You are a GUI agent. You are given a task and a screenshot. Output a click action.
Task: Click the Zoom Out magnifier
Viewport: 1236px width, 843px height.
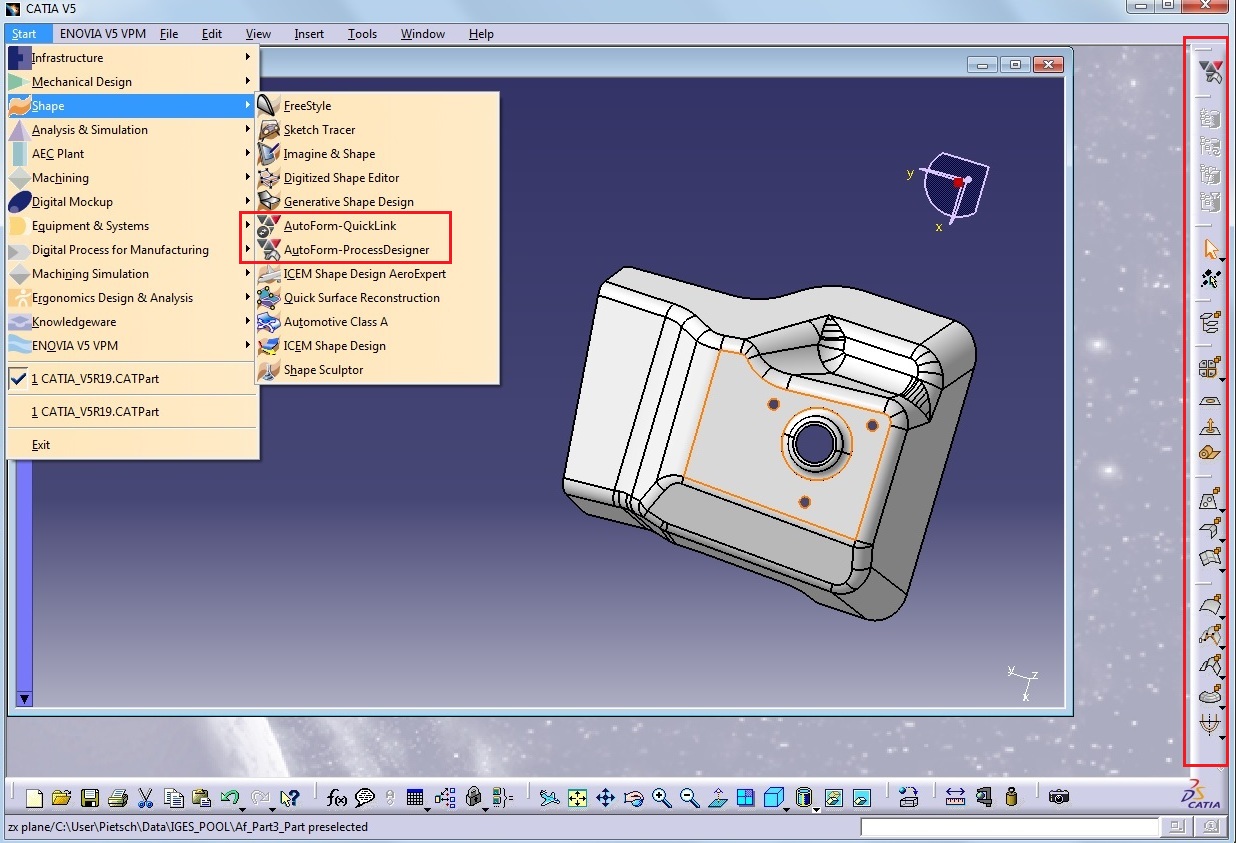click(x=689, y=798)
